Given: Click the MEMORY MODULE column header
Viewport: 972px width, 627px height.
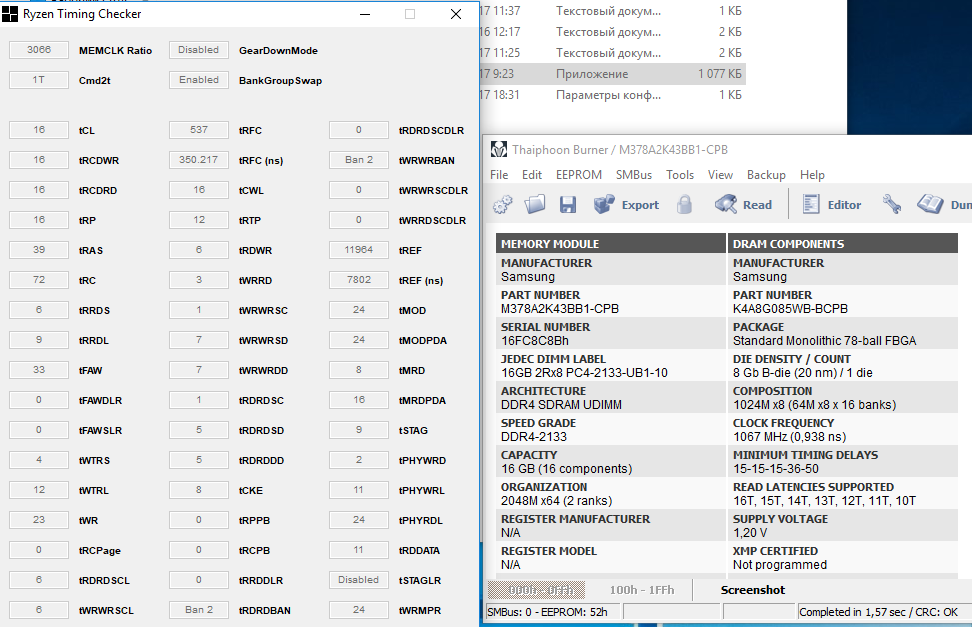Looking at the screenshot, I should [611, 243].
